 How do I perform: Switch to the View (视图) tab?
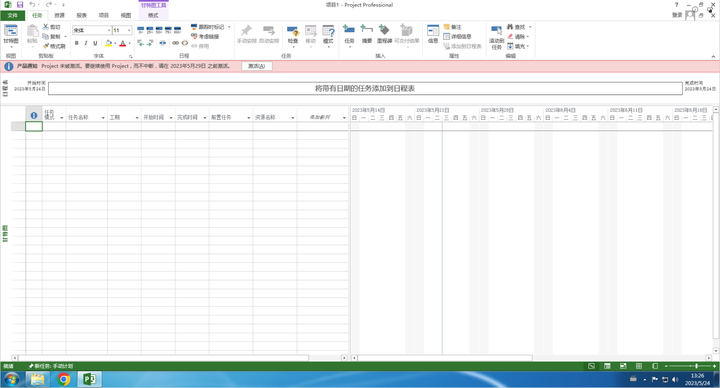(x=126, y=16)
